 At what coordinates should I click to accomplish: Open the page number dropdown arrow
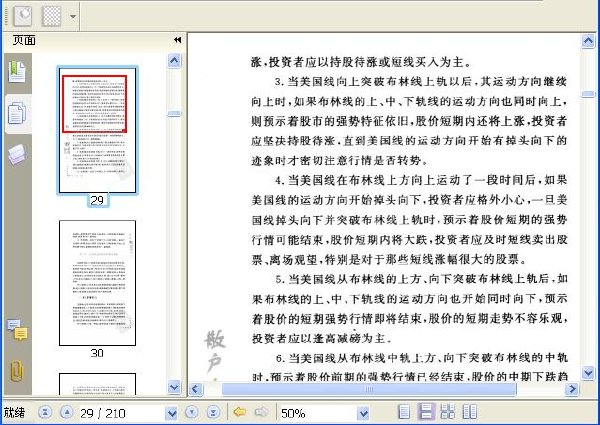tap(172, 413)
